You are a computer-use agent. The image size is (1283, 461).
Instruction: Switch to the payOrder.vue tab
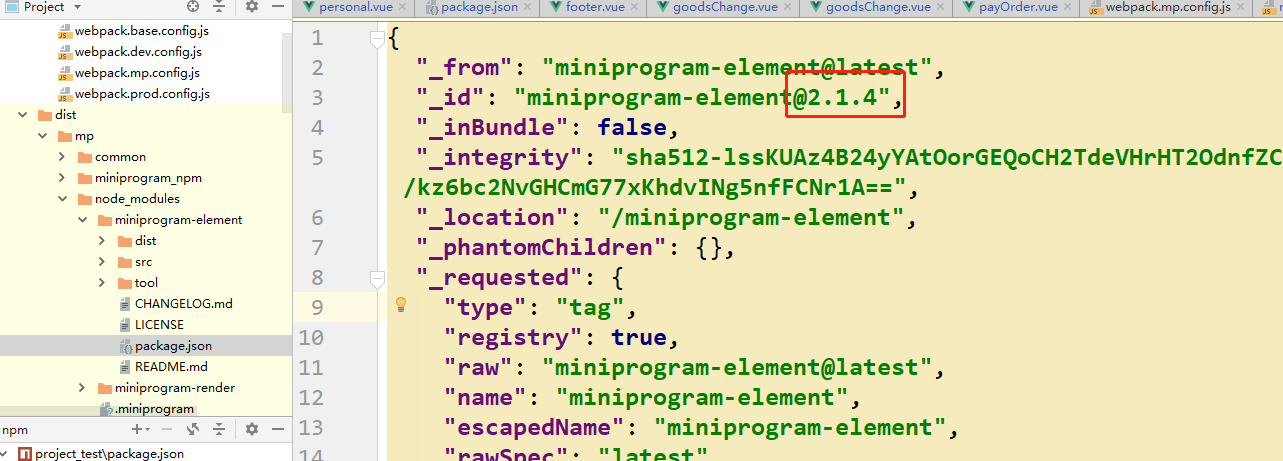1018,7
